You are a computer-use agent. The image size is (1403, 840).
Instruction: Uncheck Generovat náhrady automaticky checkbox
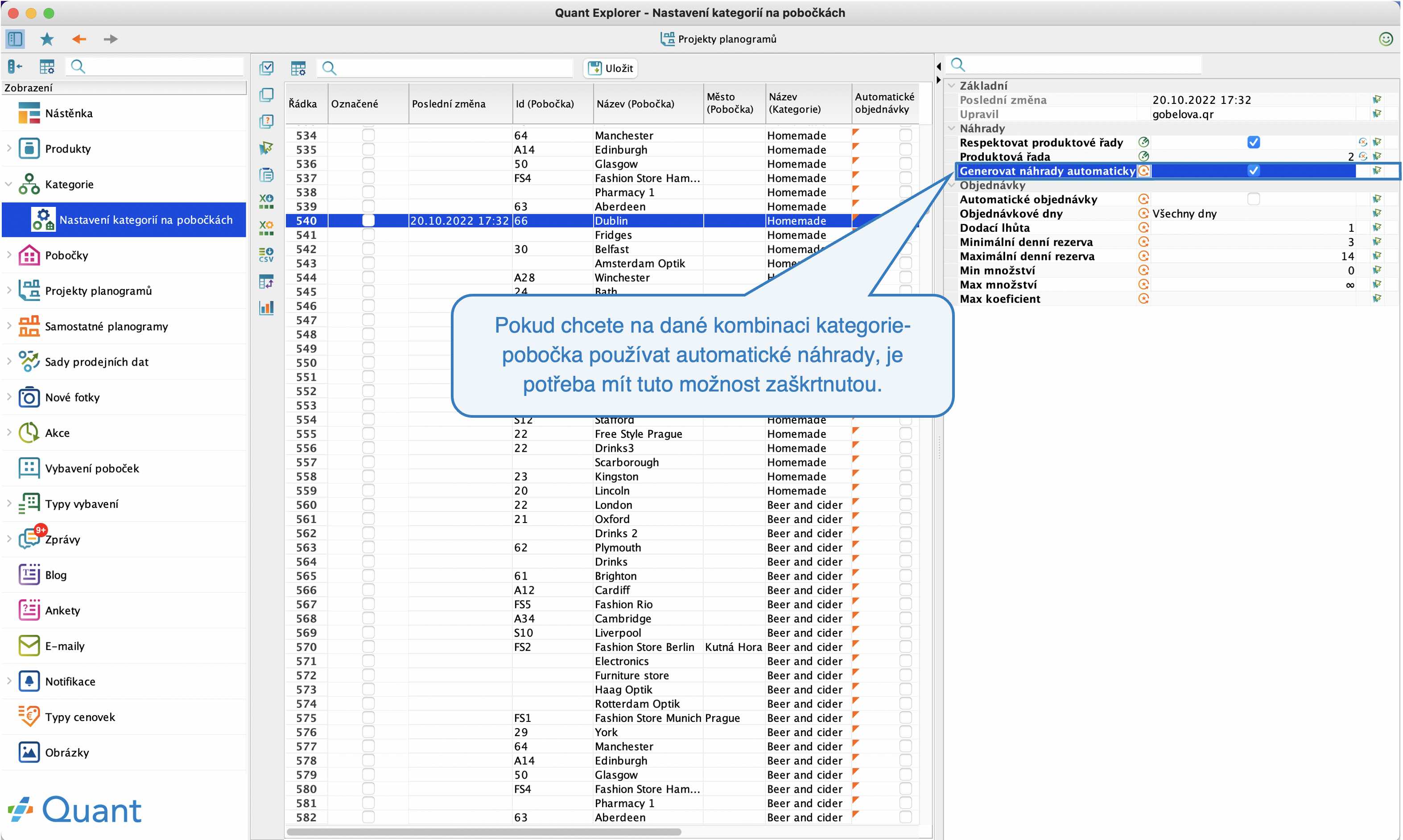click(x=1253, y=170)
